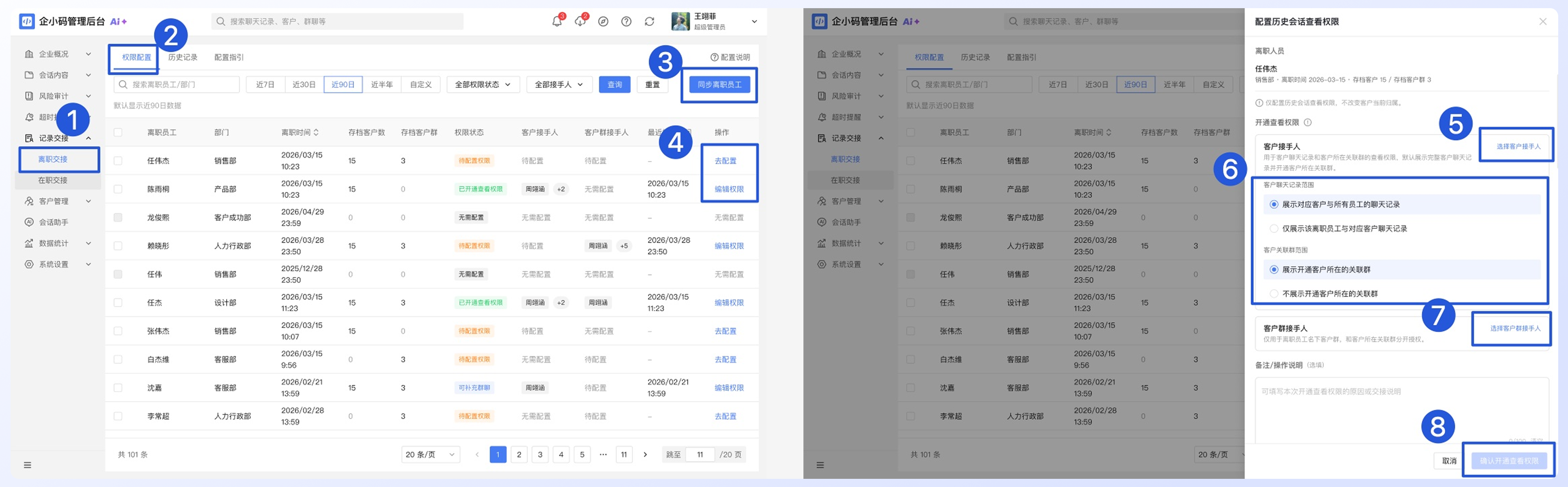The width and height of the screenshot is (1568, 487).
Task: Expand 企业概况 in left window sidebar
Action: coord(58,54)
